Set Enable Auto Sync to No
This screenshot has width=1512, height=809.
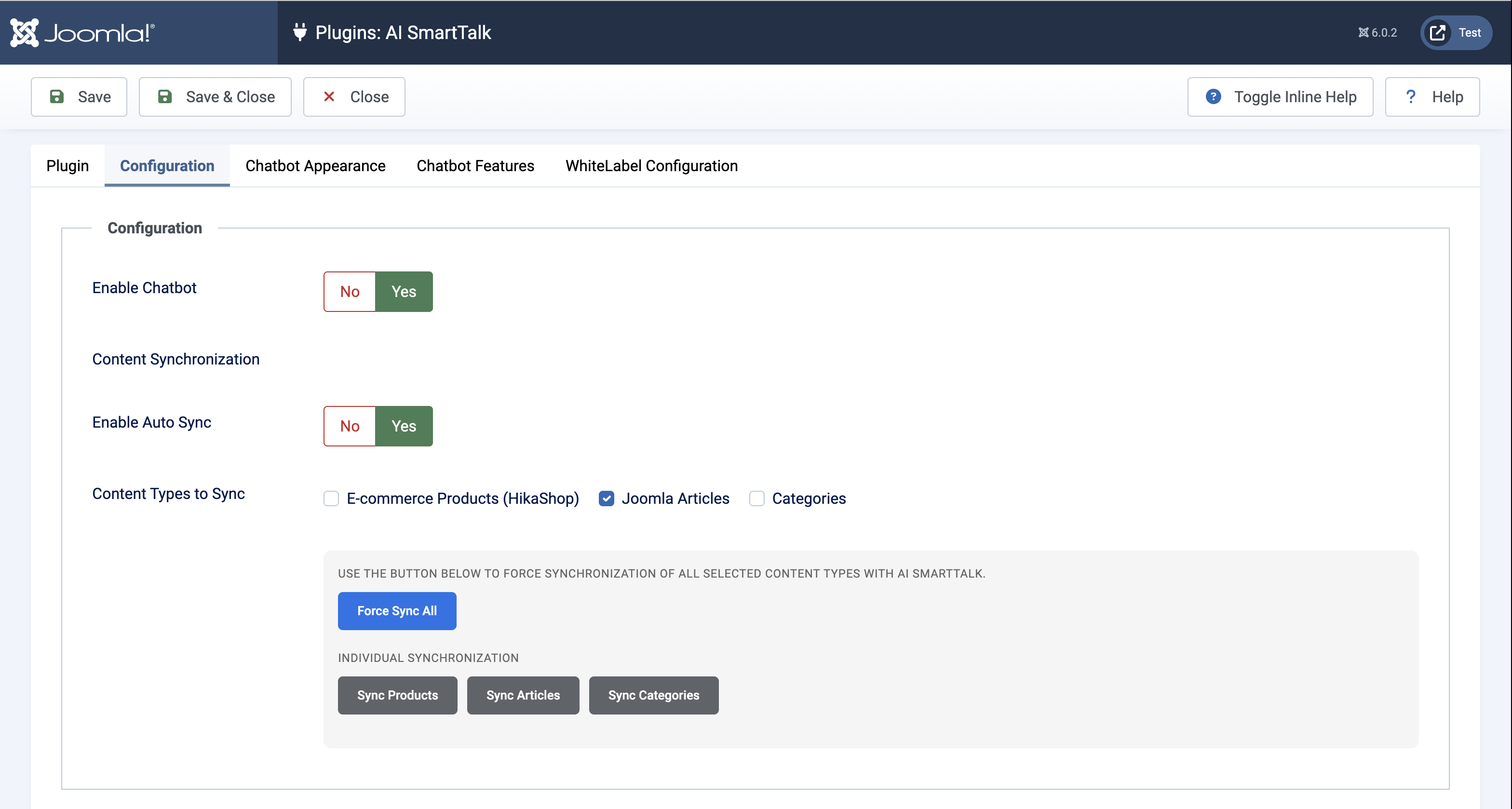pyautogui.click(x=349, y=426)
